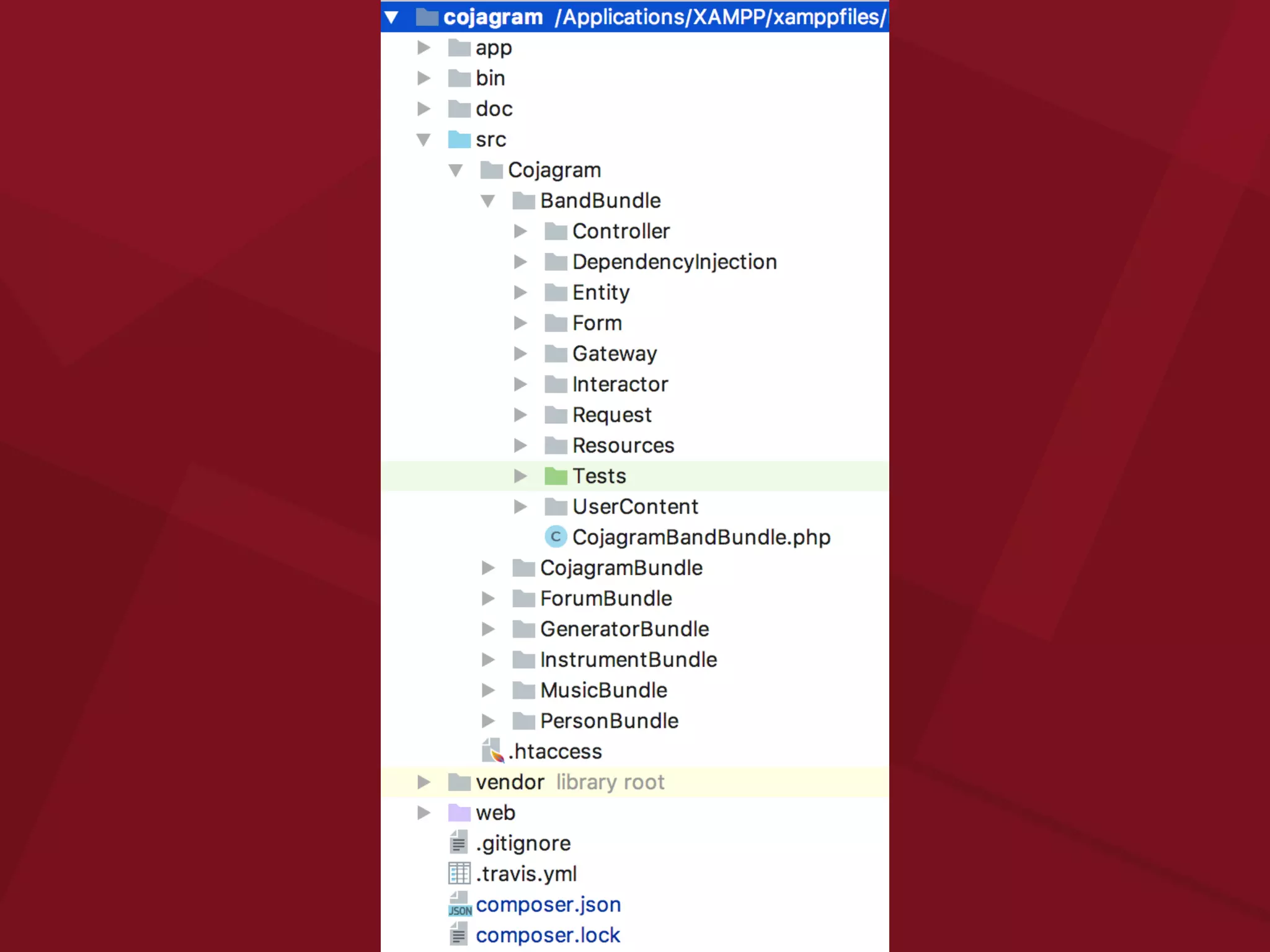Viewport: 1270px width, 952px height.
Task: Click the .travis.yml file icon
Action: click(460, 874)
